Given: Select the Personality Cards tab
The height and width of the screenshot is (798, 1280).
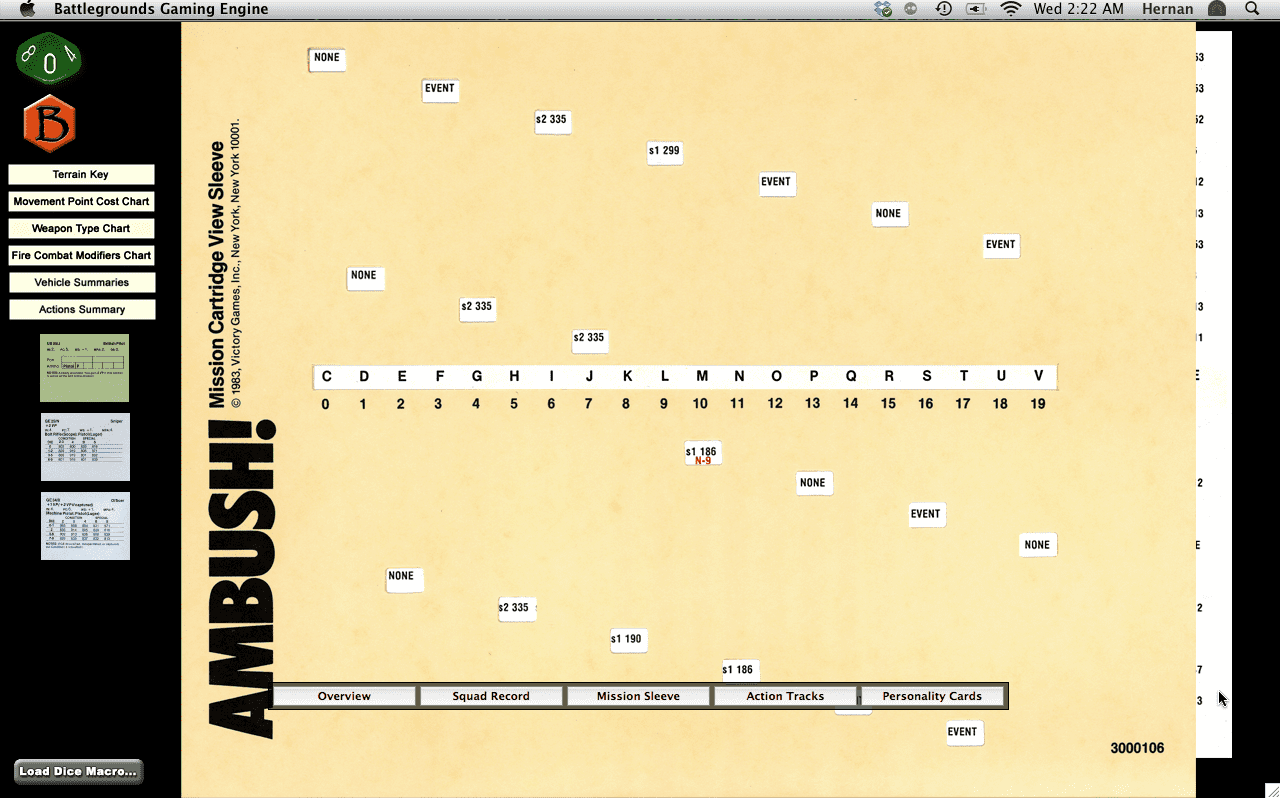Looking at the screenshot, I should pyautogui.click(x=932, y=696).
